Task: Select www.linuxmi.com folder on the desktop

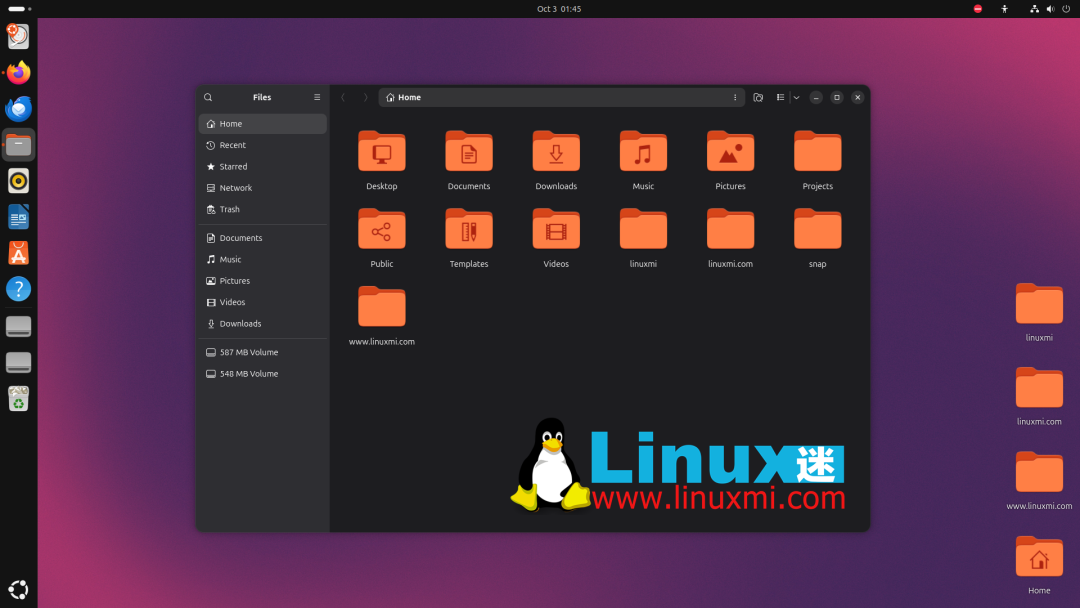Action: (x=1039, y=472)
